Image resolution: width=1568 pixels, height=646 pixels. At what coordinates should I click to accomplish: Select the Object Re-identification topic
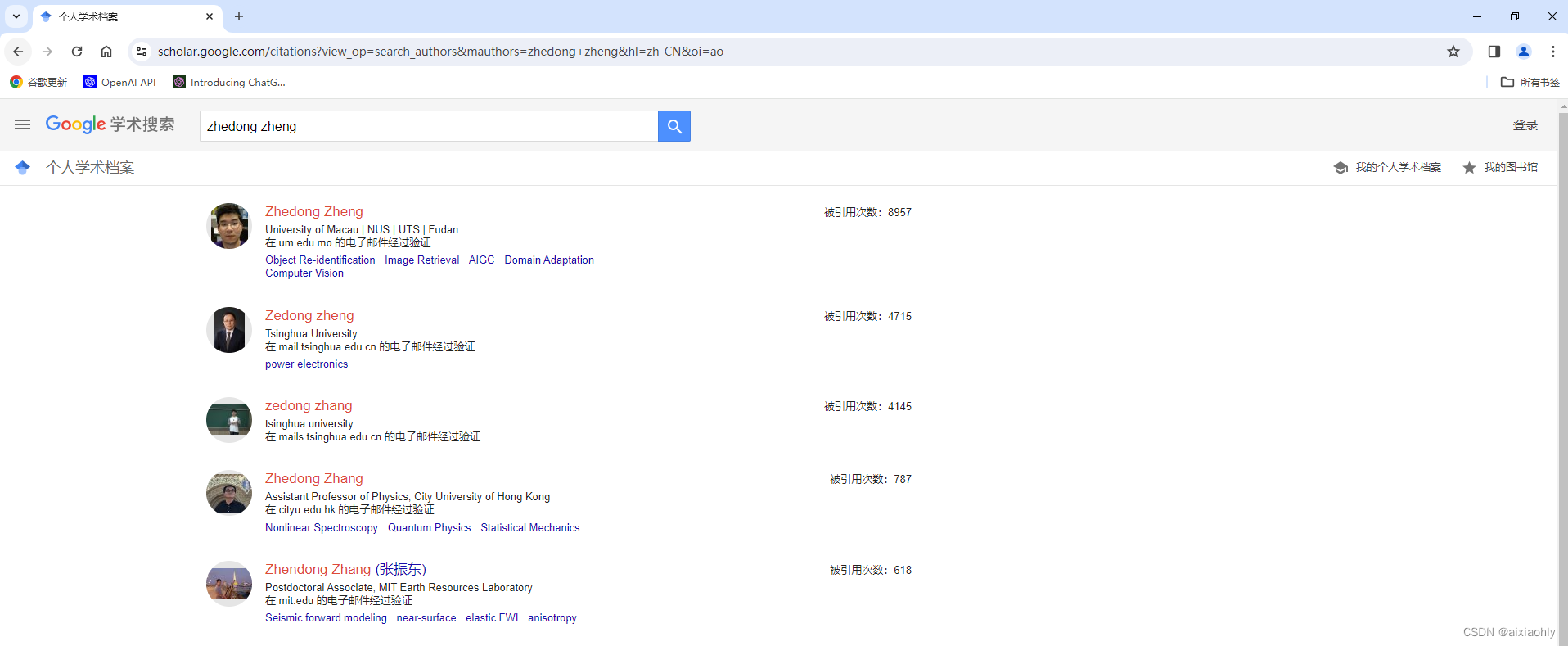(x=320, y=260)
